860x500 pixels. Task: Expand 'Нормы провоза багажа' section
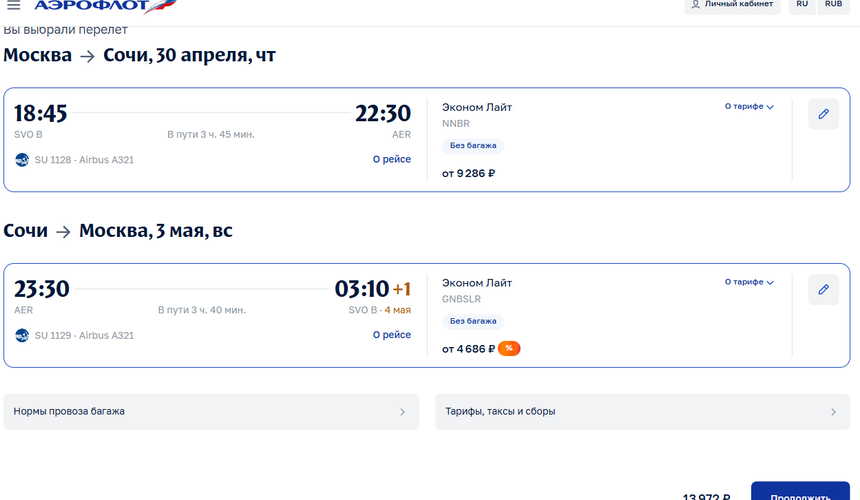[x=211, y=411]
